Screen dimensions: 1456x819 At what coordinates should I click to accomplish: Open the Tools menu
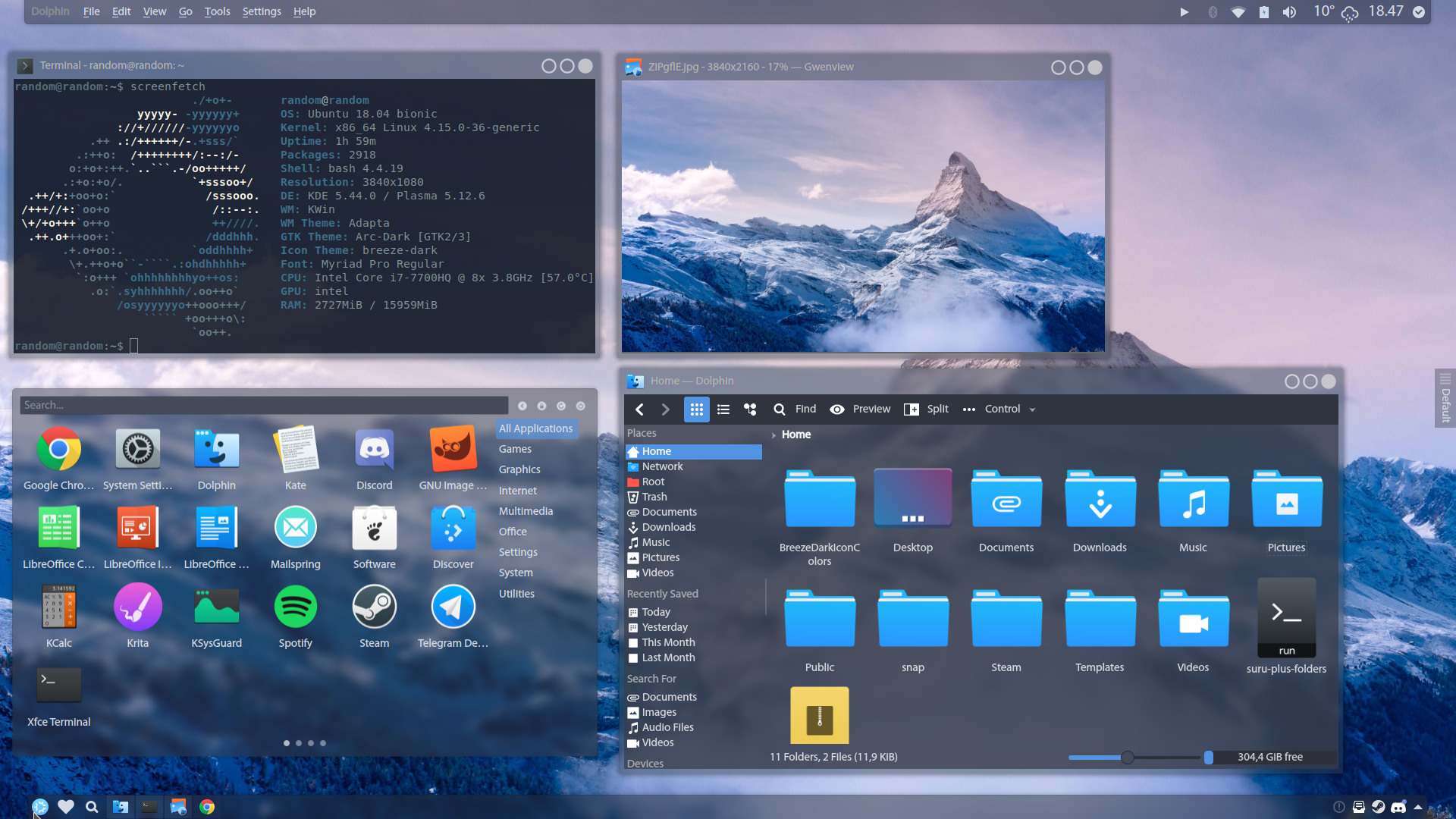[x=217, y=11]
